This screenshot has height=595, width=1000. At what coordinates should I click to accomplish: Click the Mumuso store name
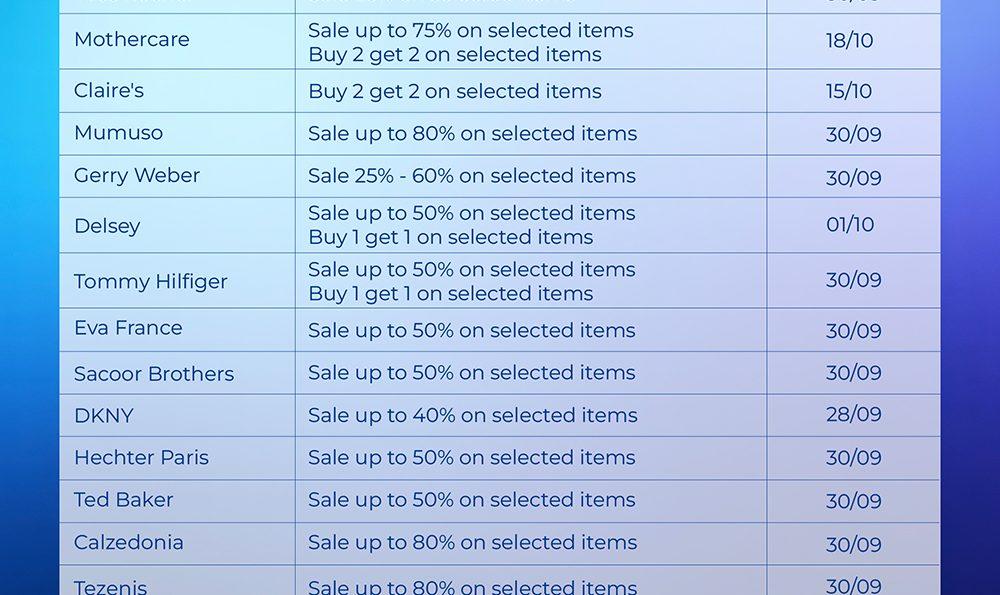click(x=118, y=133)
